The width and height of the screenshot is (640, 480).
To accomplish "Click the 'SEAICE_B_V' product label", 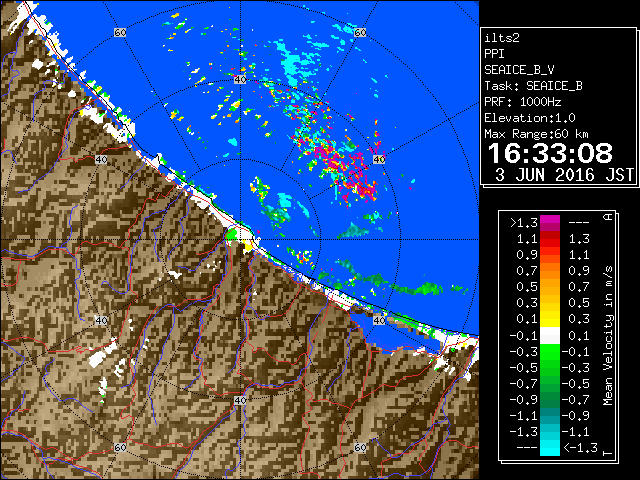I will click(519, 70).
